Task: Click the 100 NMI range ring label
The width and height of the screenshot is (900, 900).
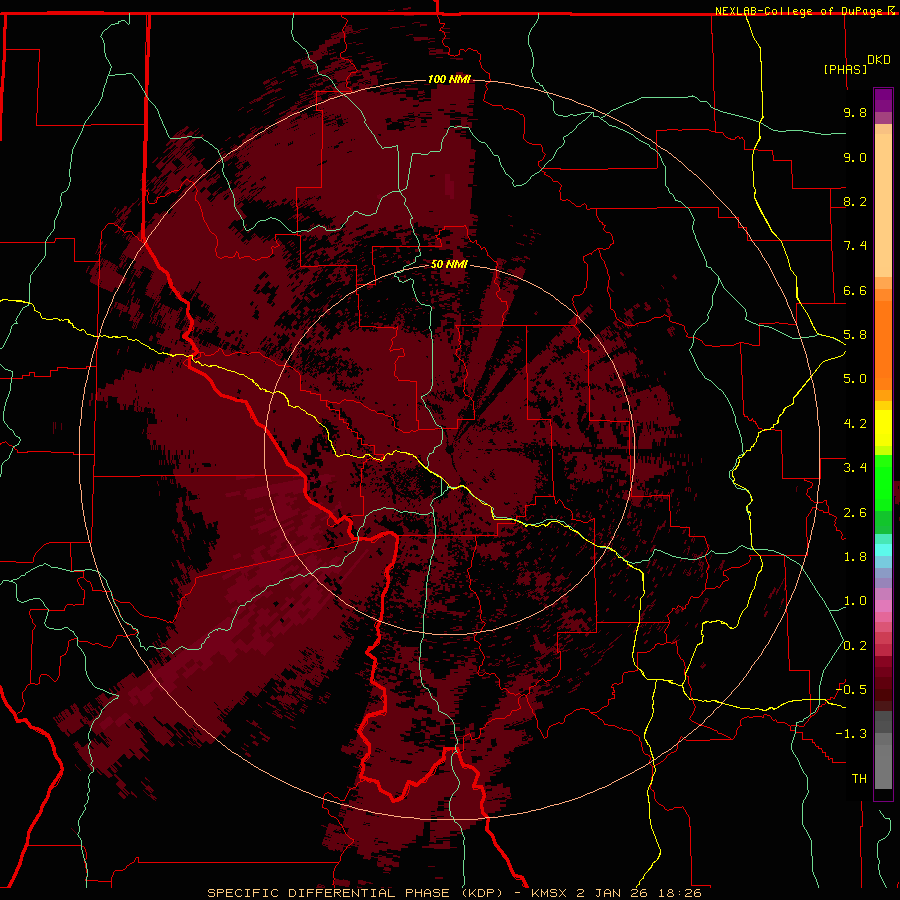Action: point(449,79)
